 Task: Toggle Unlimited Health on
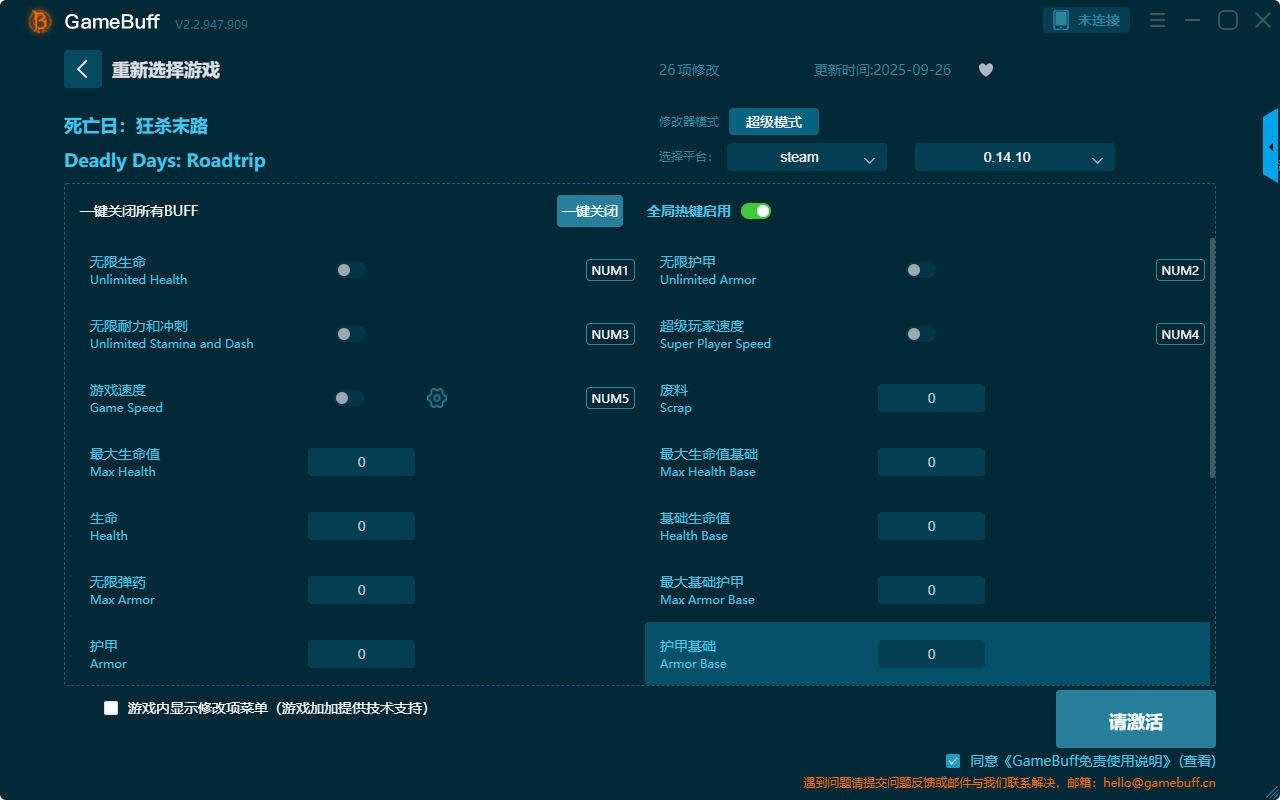tap(351, 270)
